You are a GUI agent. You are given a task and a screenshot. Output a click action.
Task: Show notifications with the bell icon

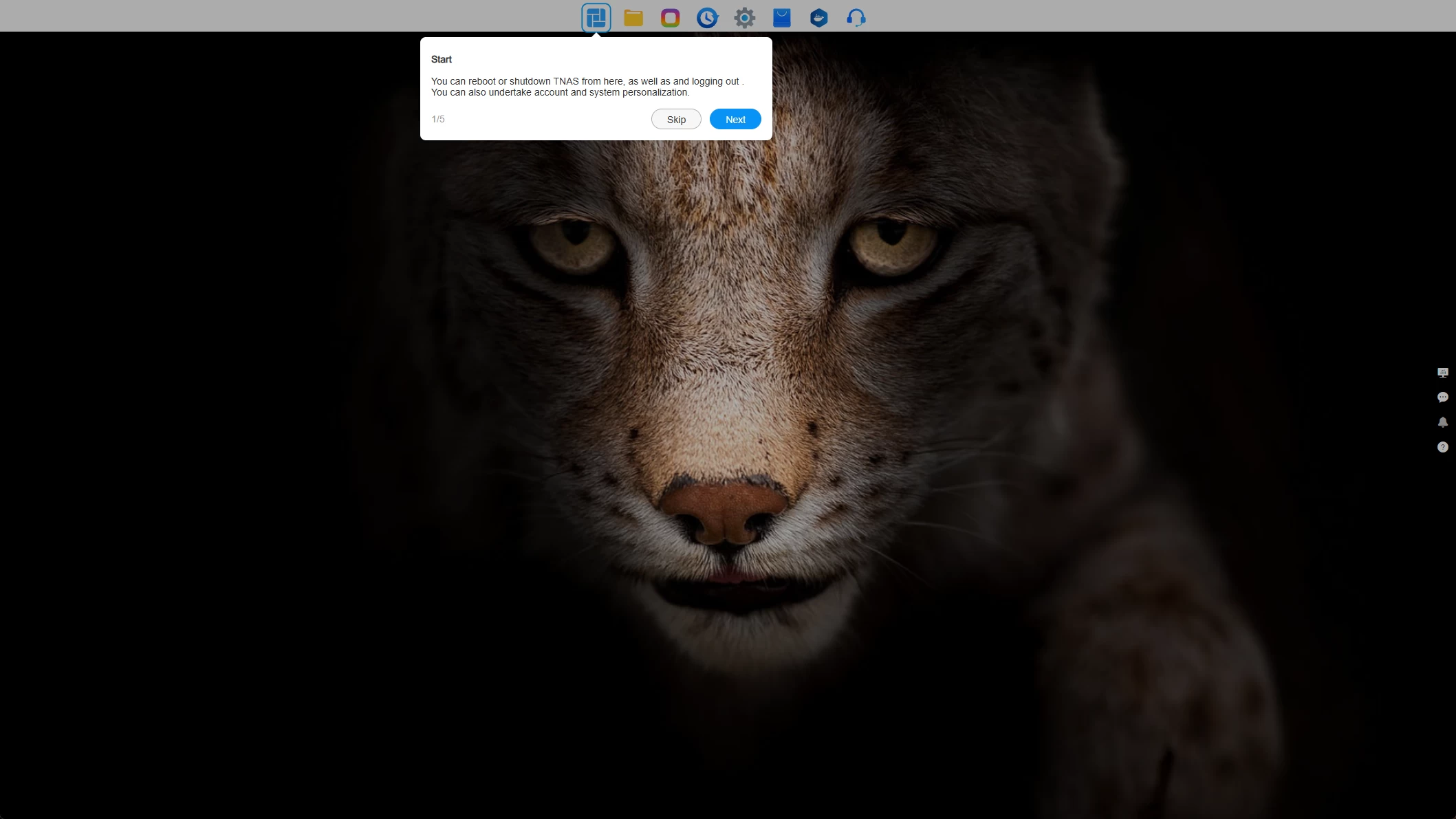pos(1443,422)
